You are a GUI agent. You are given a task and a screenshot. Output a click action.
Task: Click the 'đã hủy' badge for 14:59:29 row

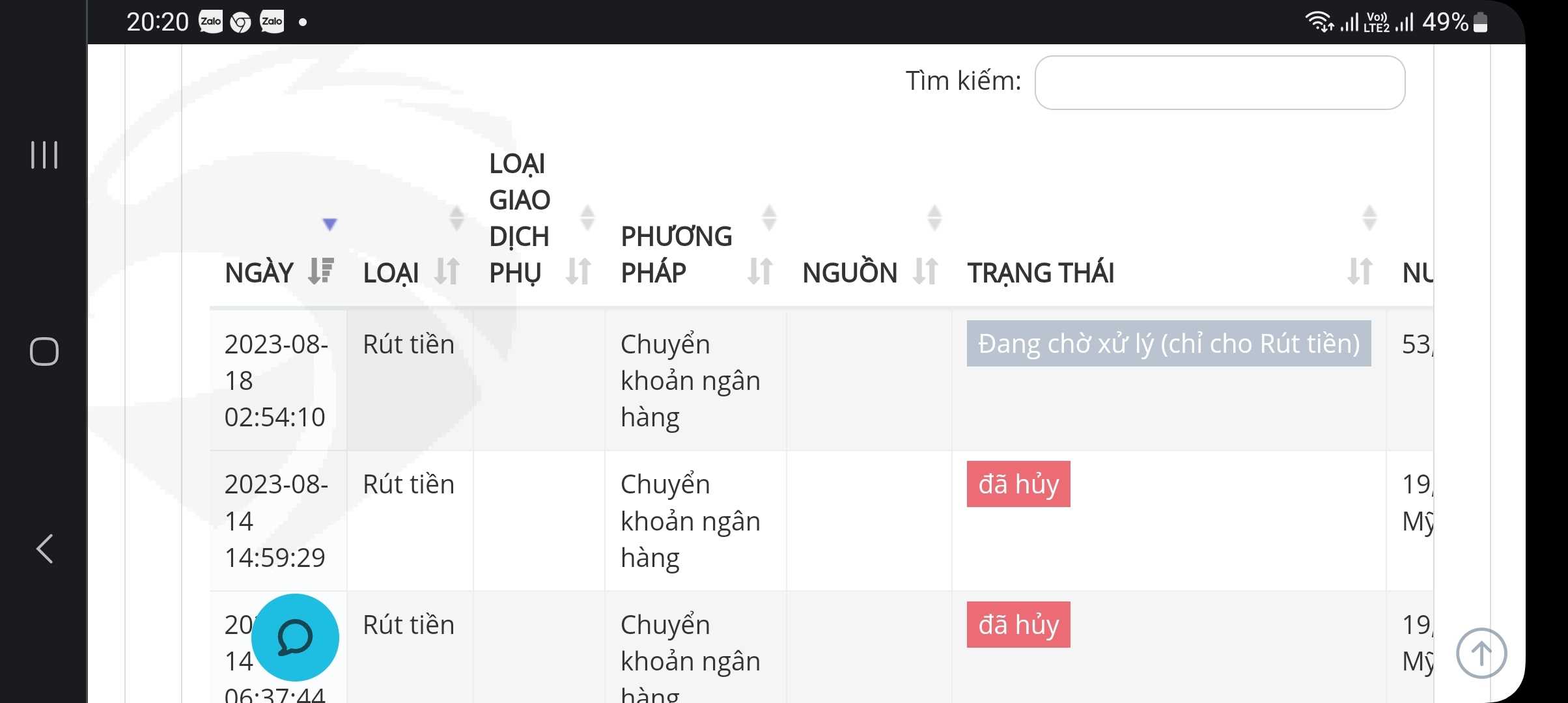tap(1018, 484)
